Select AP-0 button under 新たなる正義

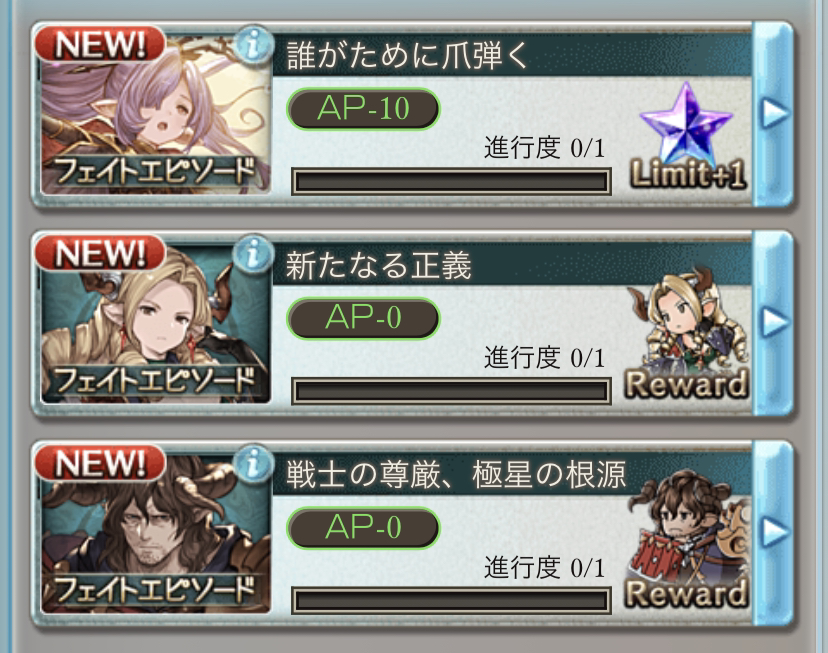(363, 318)
